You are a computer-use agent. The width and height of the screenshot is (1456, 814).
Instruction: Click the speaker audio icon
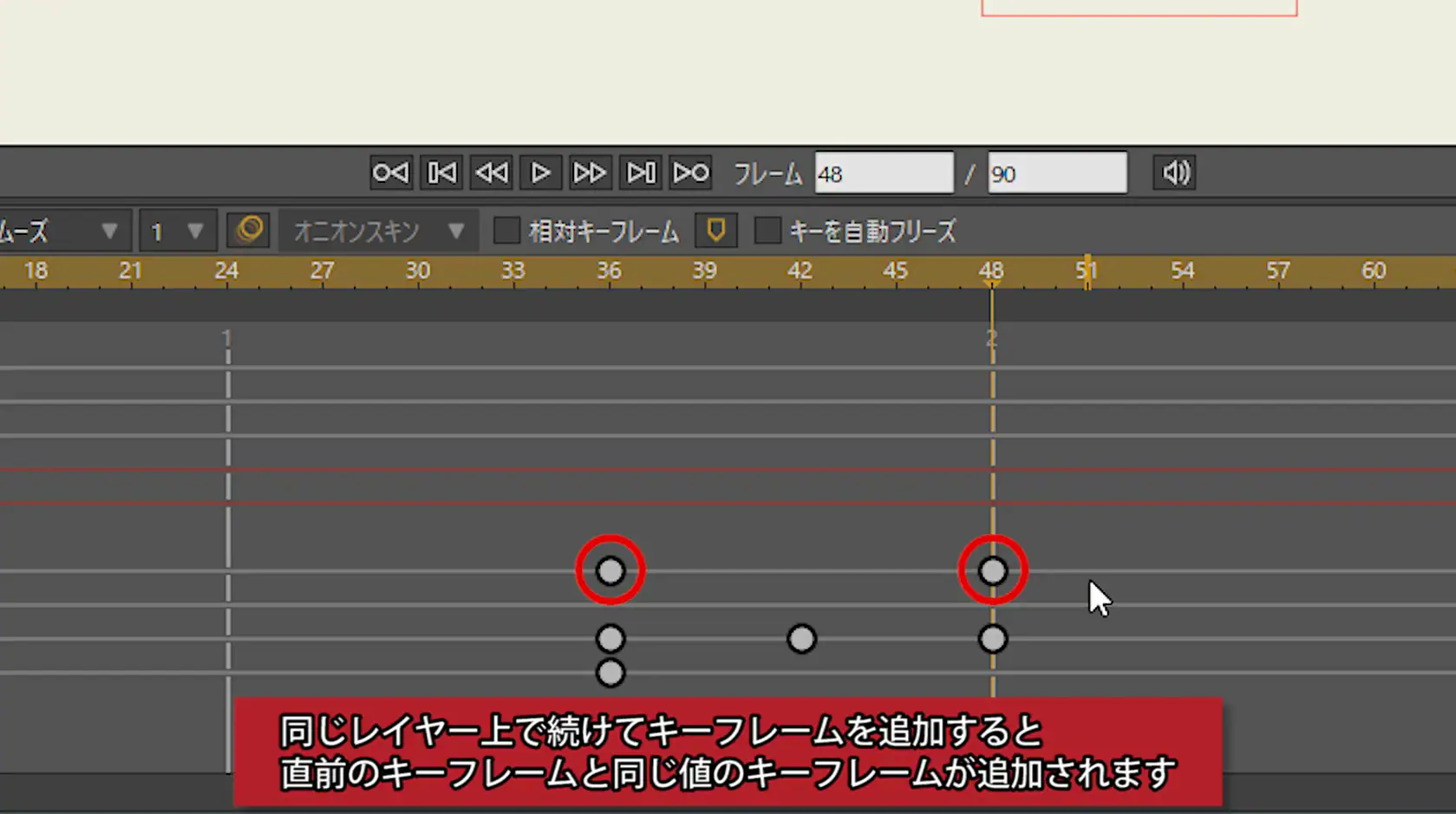click(1173, 173)
